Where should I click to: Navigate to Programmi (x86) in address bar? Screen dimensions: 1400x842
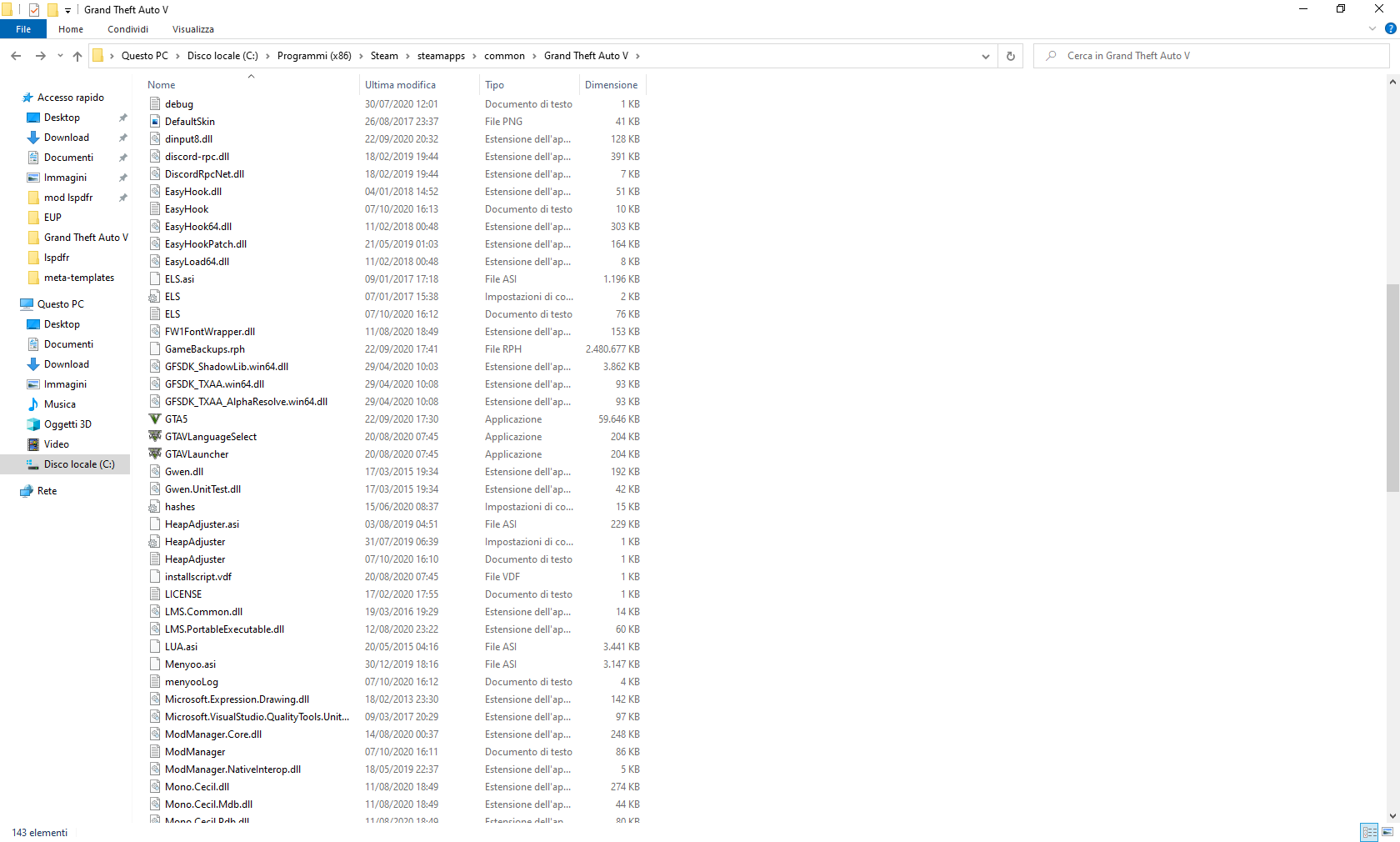coord(314,56)
